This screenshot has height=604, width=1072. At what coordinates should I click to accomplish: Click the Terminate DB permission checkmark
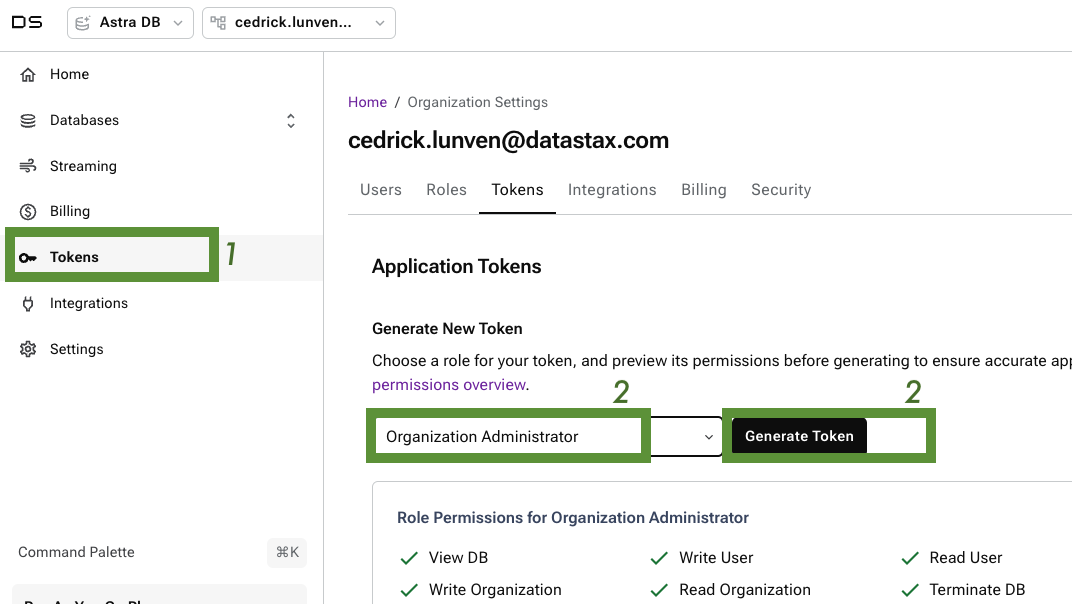(x=910, y=590)
